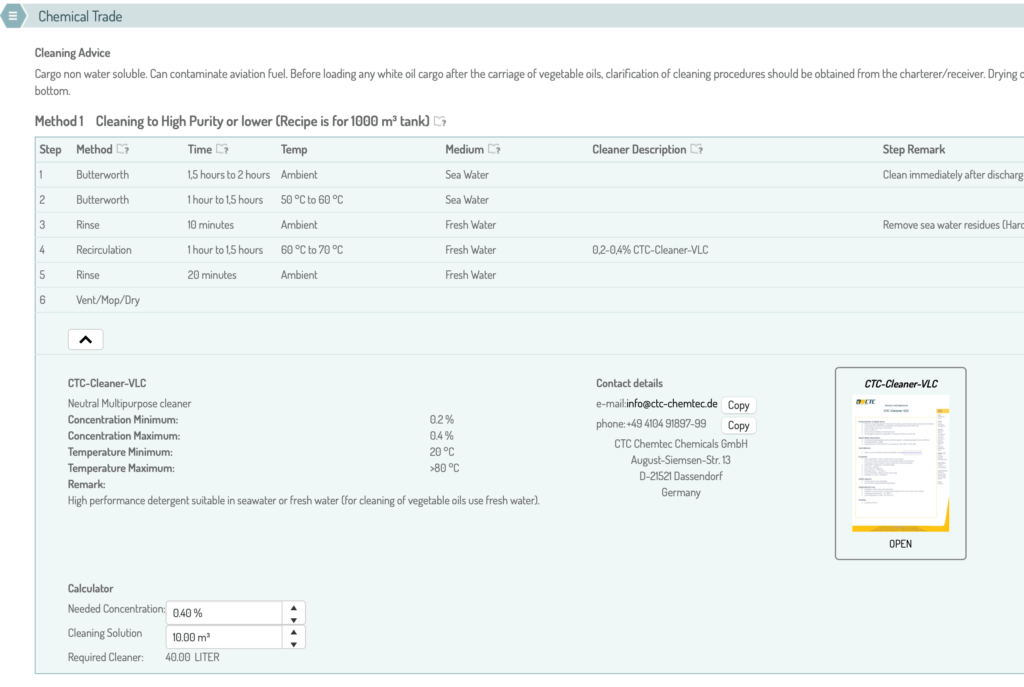This screenshot has width=1024, height=687.
Task: Collapse the cleaner details with the chevron button
Action: 85,339
